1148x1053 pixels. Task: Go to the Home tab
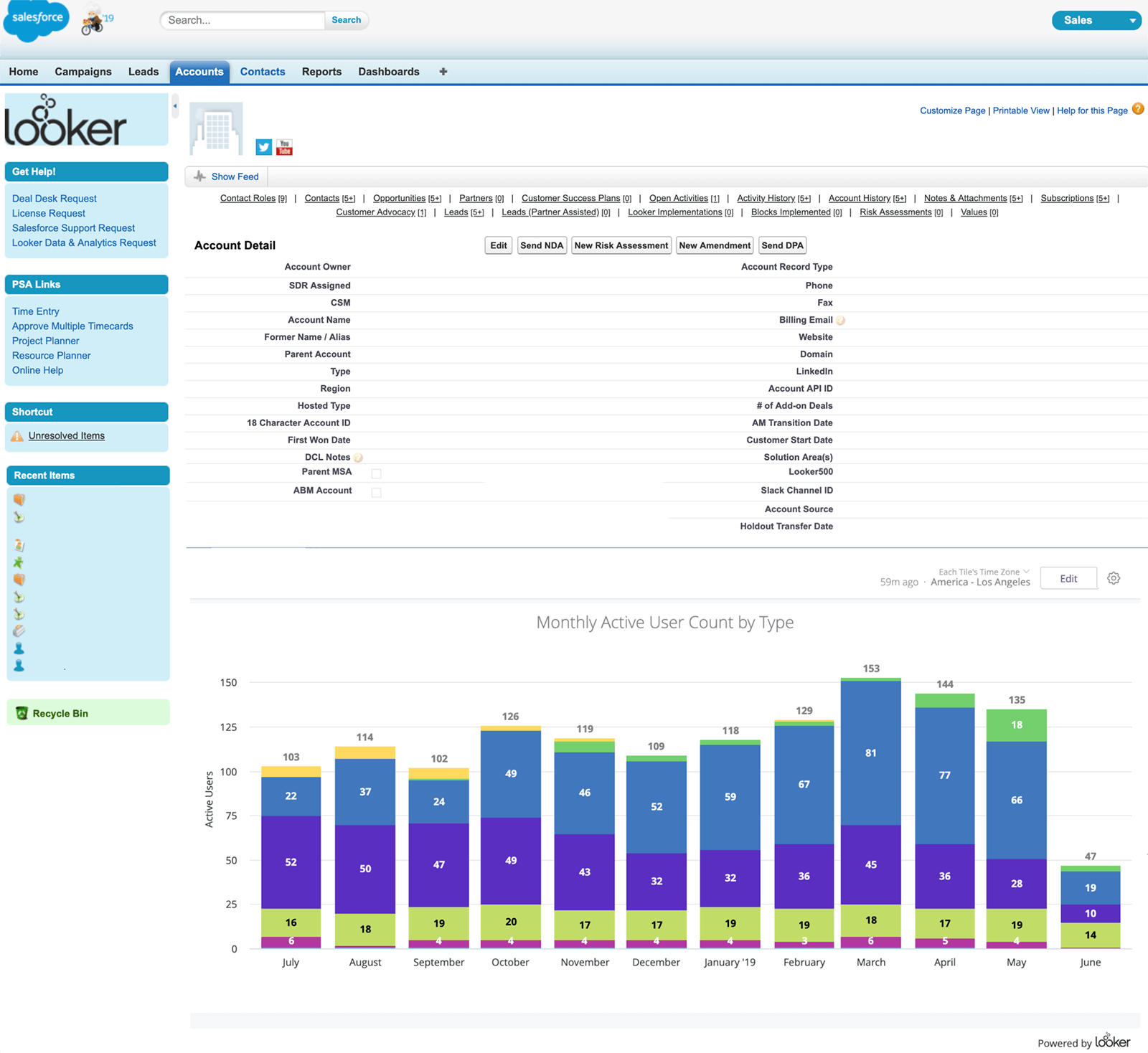coord(24,72)
